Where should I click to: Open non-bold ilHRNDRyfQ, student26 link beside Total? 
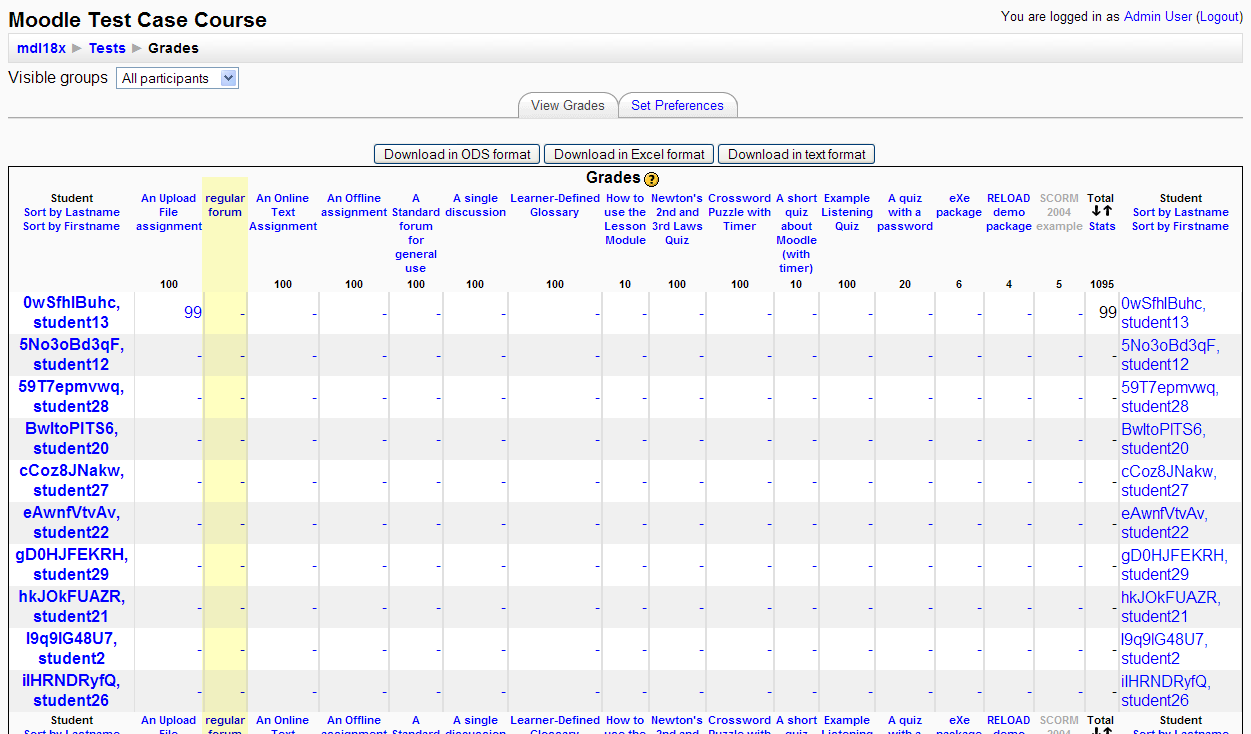coord(1166,690)
